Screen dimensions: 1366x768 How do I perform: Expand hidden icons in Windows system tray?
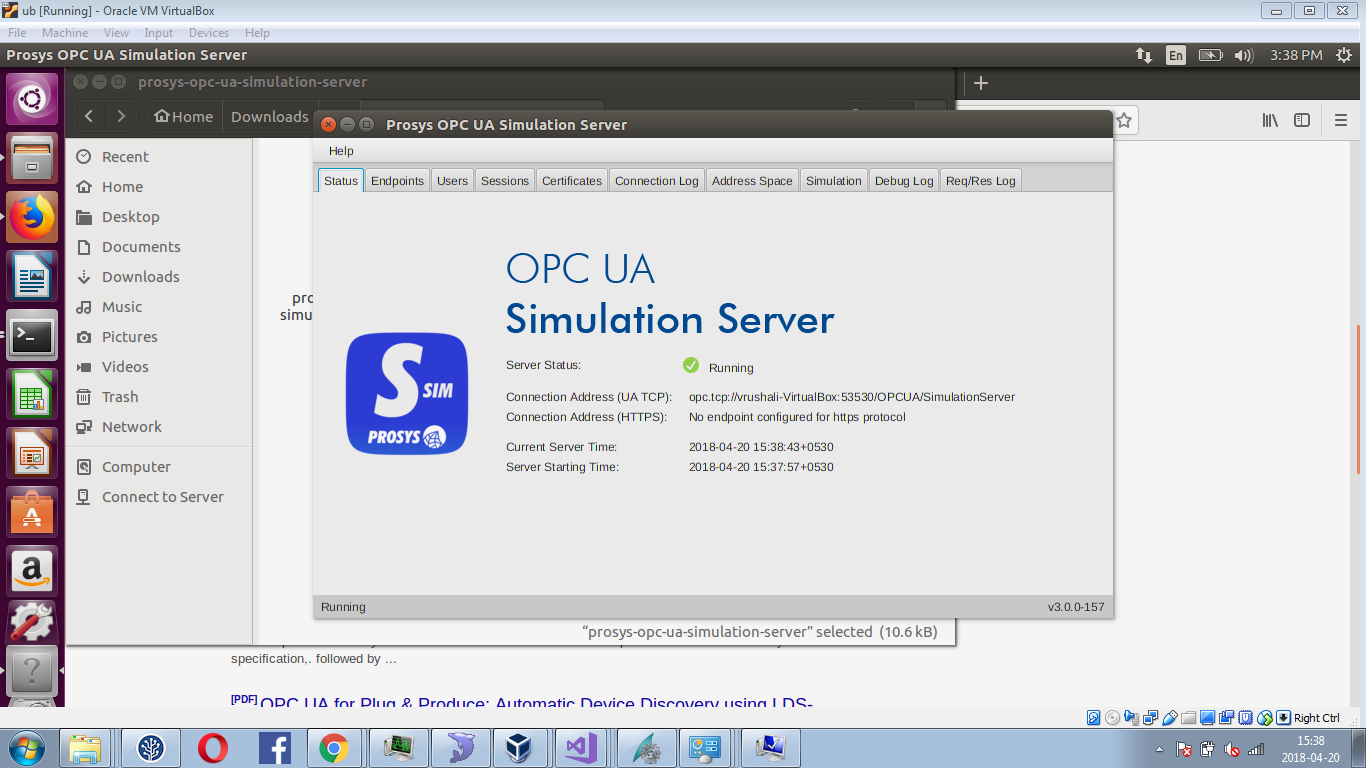[1159, 749]
